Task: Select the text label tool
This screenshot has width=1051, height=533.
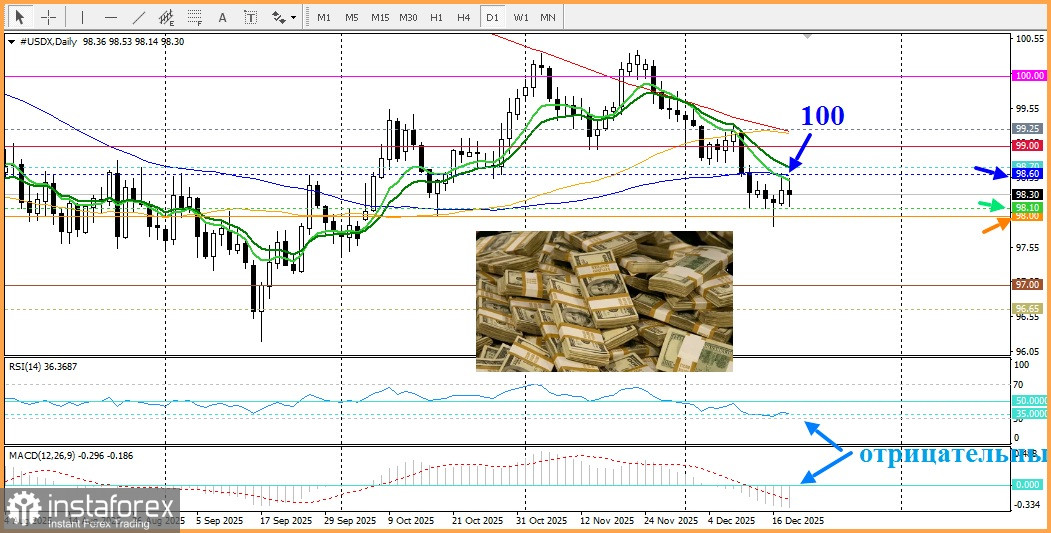Action: click(250, 17)
